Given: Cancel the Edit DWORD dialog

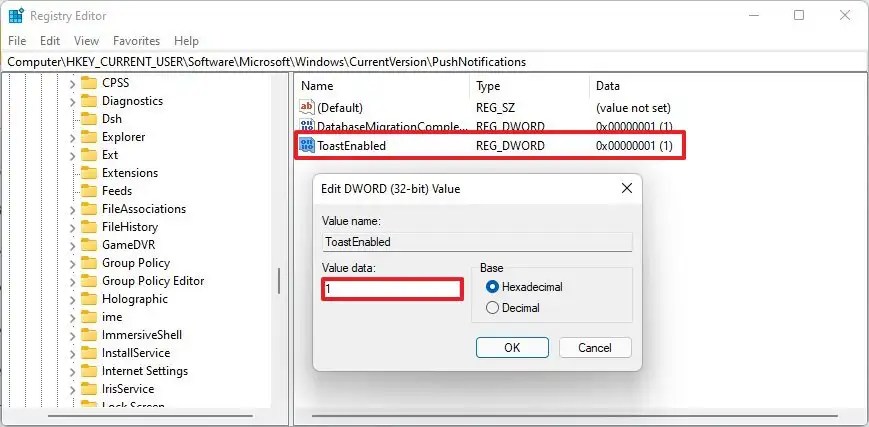Looking at the screenshot, I should 595,348.
